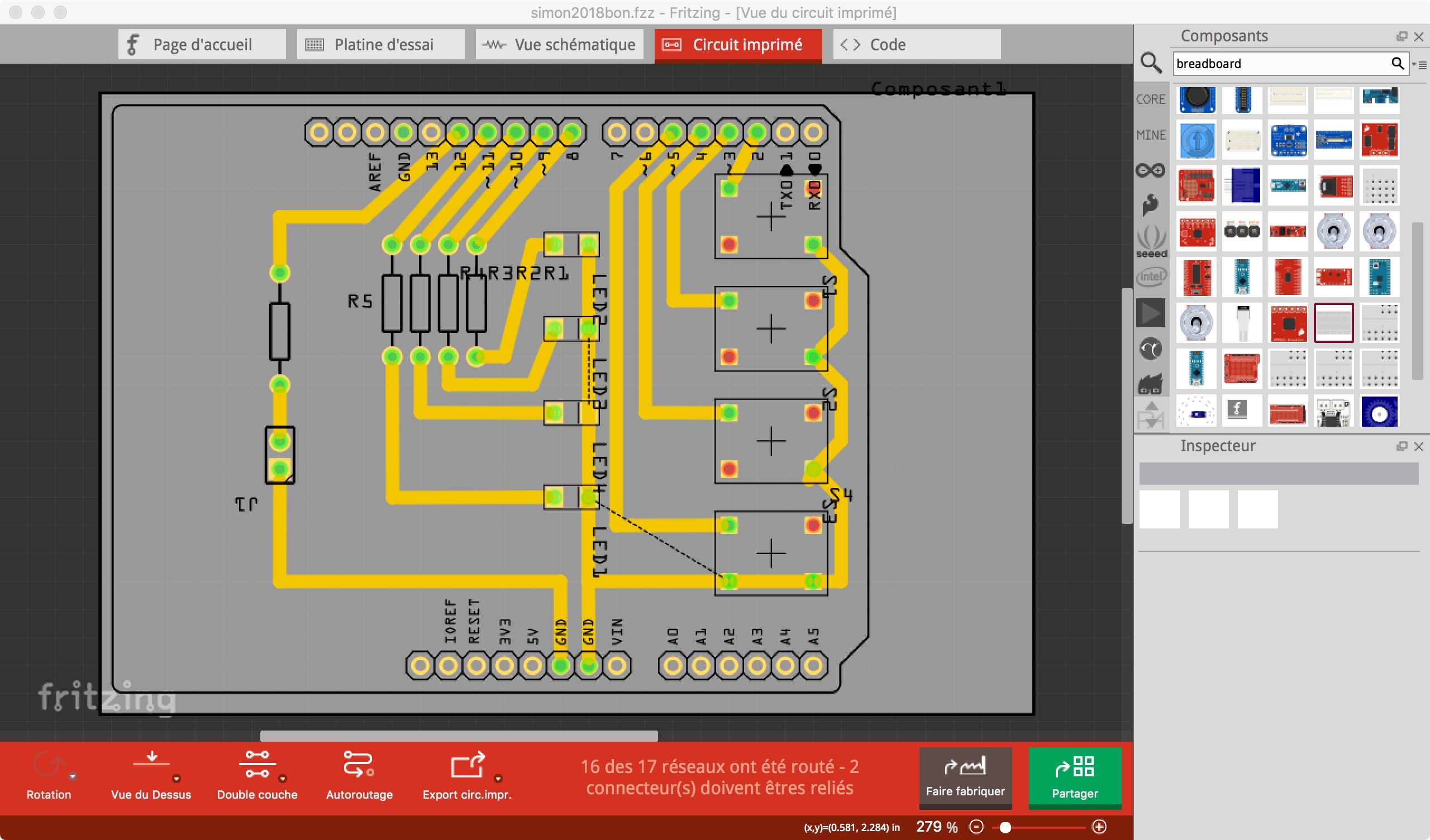The image size is (1430, 840).
Task: Open Composants bin options menu
Action: pos(1420,65)
